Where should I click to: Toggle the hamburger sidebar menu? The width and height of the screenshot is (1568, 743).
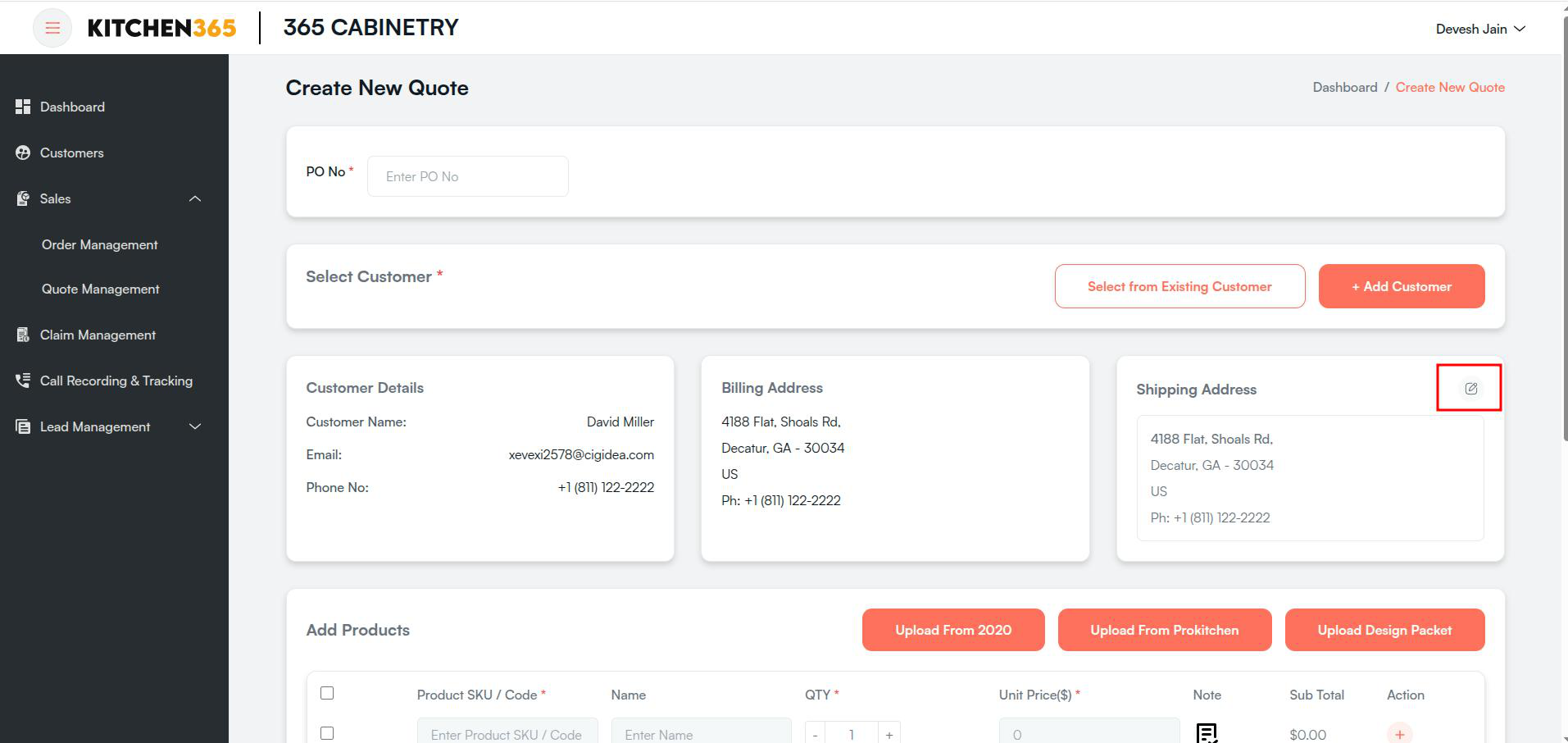point(52,28)
